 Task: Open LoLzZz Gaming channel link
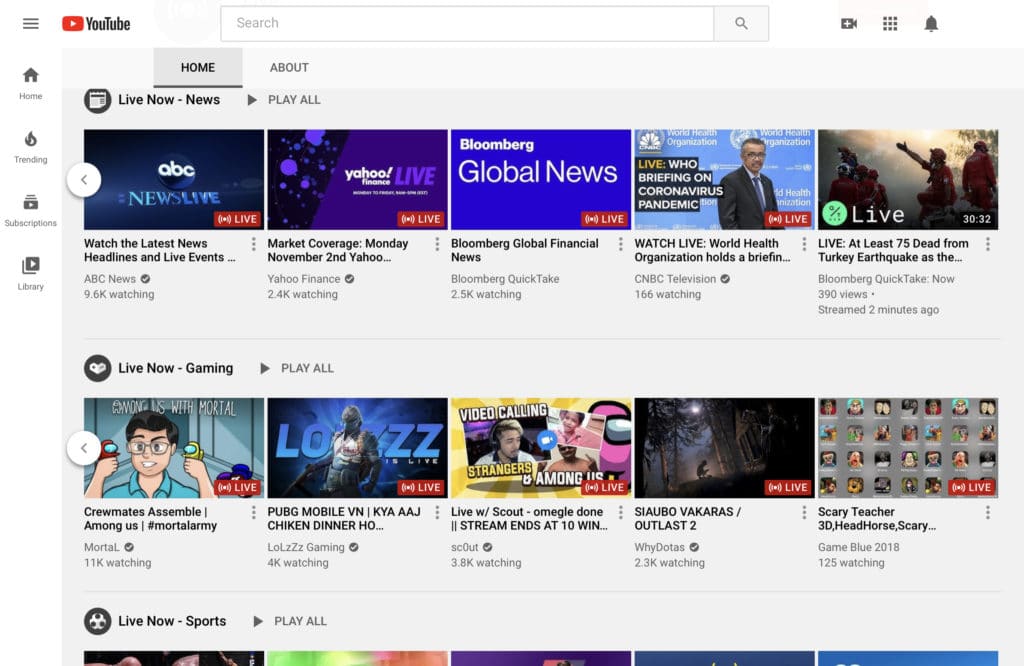click(x=306, y=547)
